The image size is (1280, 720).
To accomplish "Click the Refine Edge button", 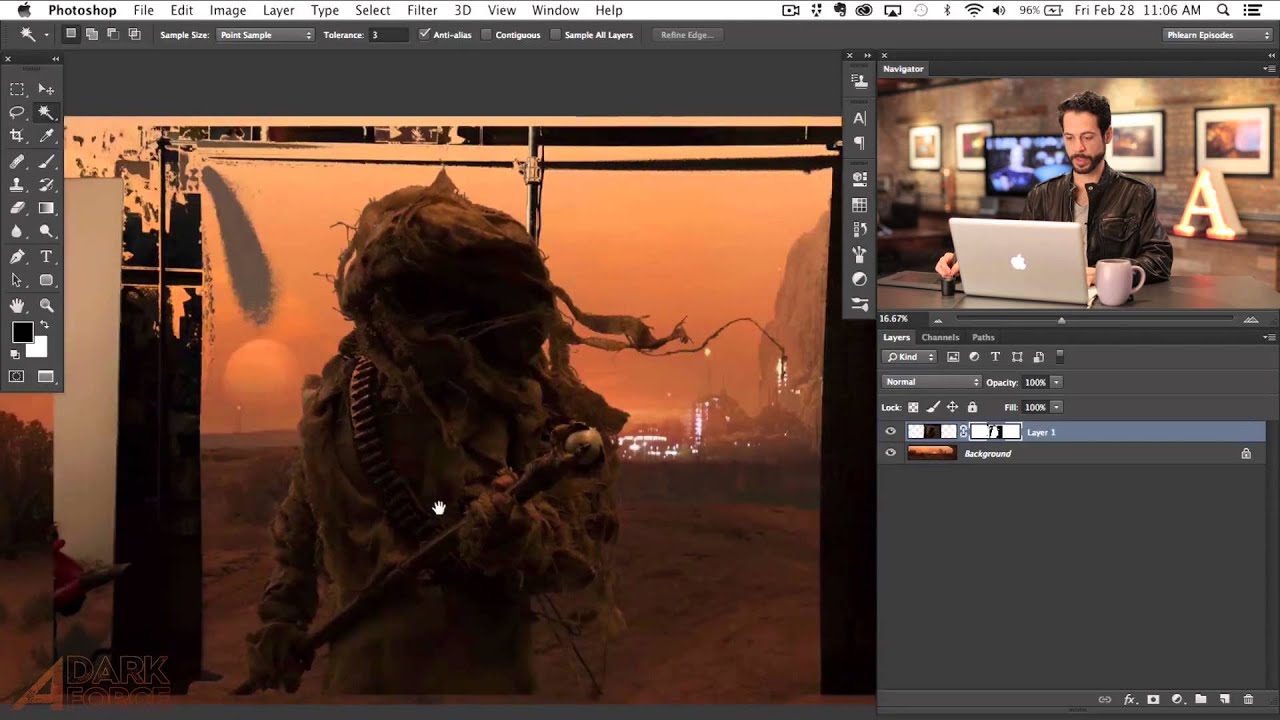I will click(x=687, y=35).
